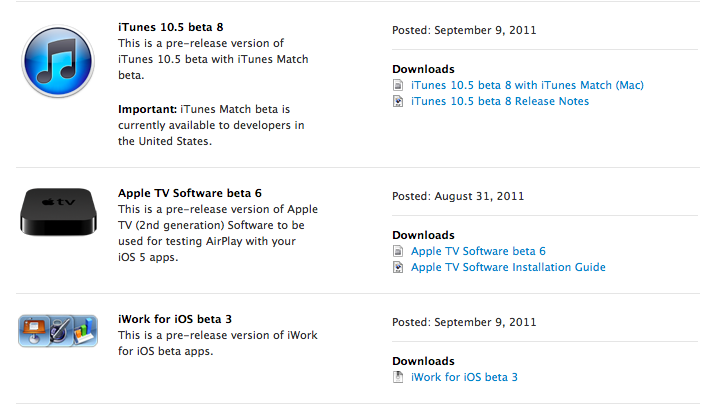Click the document icon beside iTunes Release Notes

pos(399,102)
